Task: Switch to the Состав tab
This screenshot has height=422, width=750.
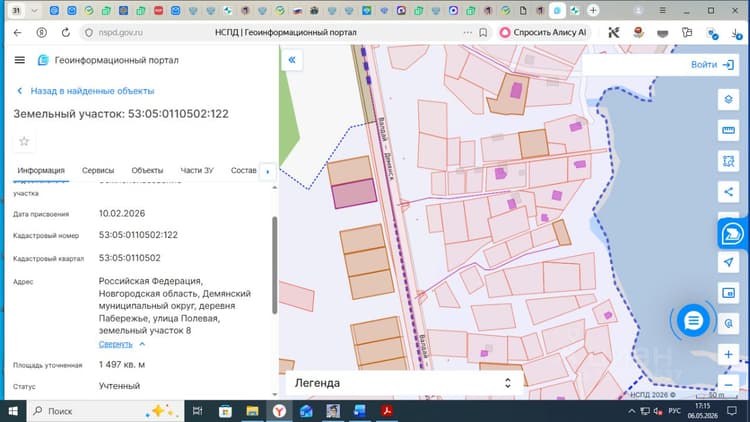Action: coord(243,170)
